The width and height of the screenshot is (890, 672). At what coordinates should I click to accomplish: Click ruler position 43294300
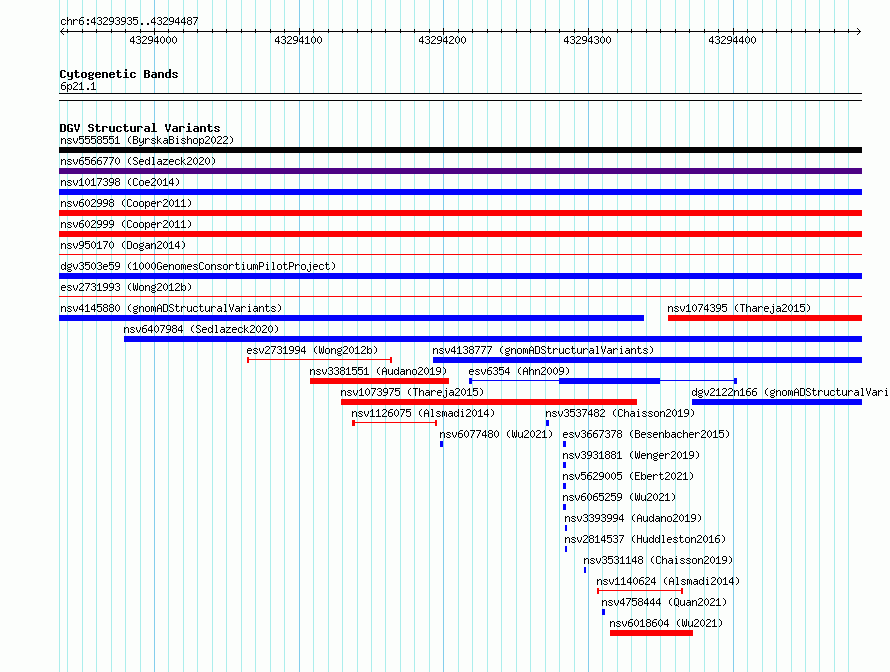tap(587, 40)
